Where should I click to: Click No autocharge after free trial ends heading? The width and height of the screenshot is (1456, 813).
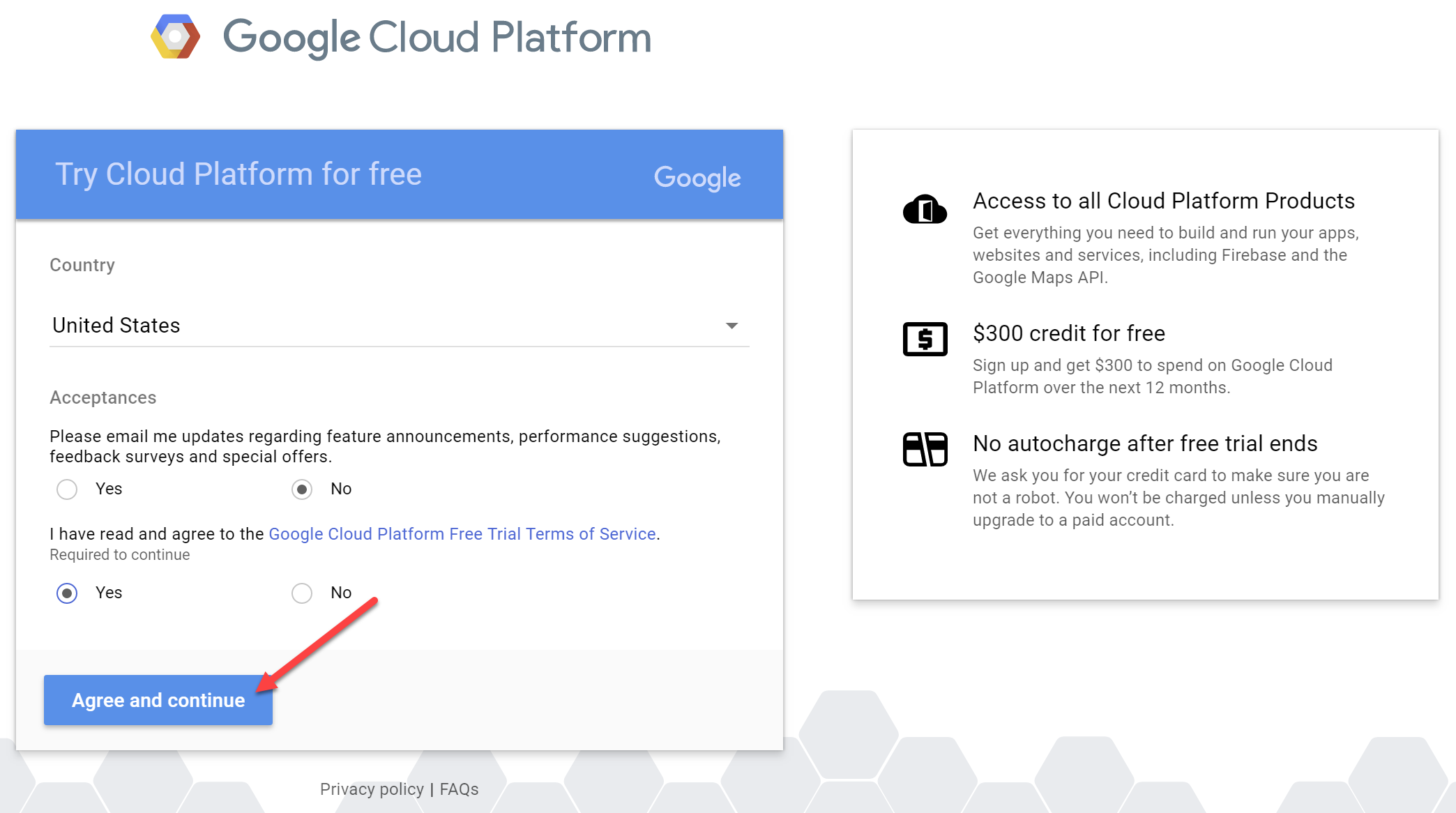coord(1145,443)
